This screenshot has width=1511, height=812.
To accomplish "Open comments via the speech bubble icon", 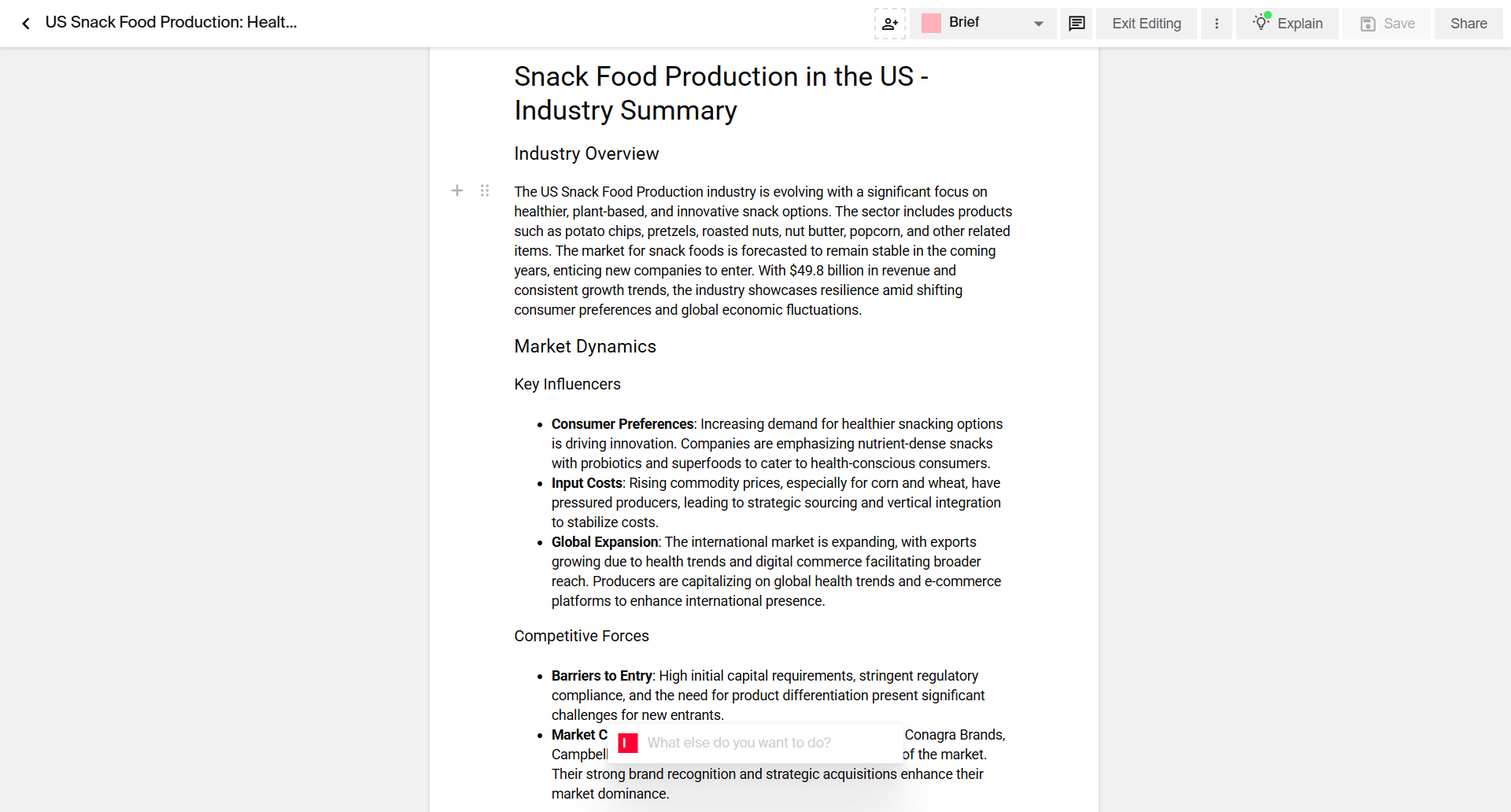I will 1076,23.
